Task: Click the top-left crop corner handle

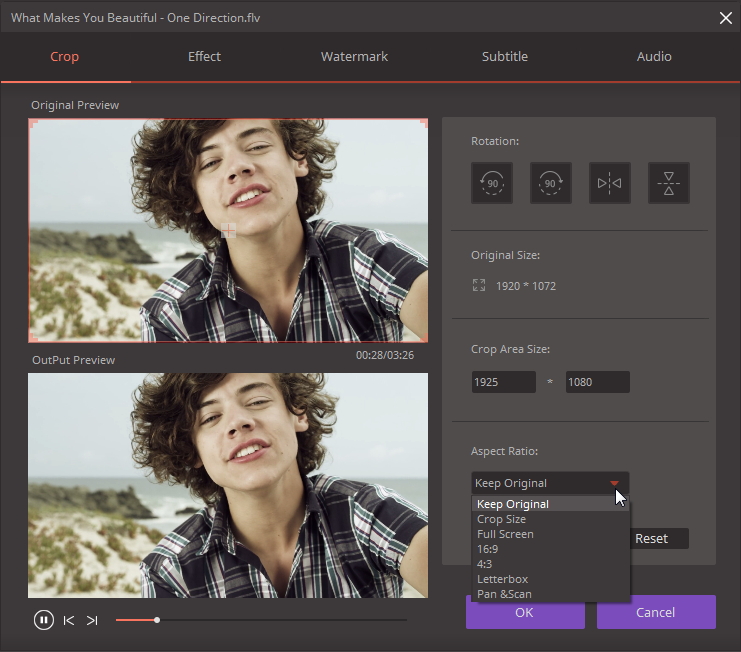Action: 33,123
